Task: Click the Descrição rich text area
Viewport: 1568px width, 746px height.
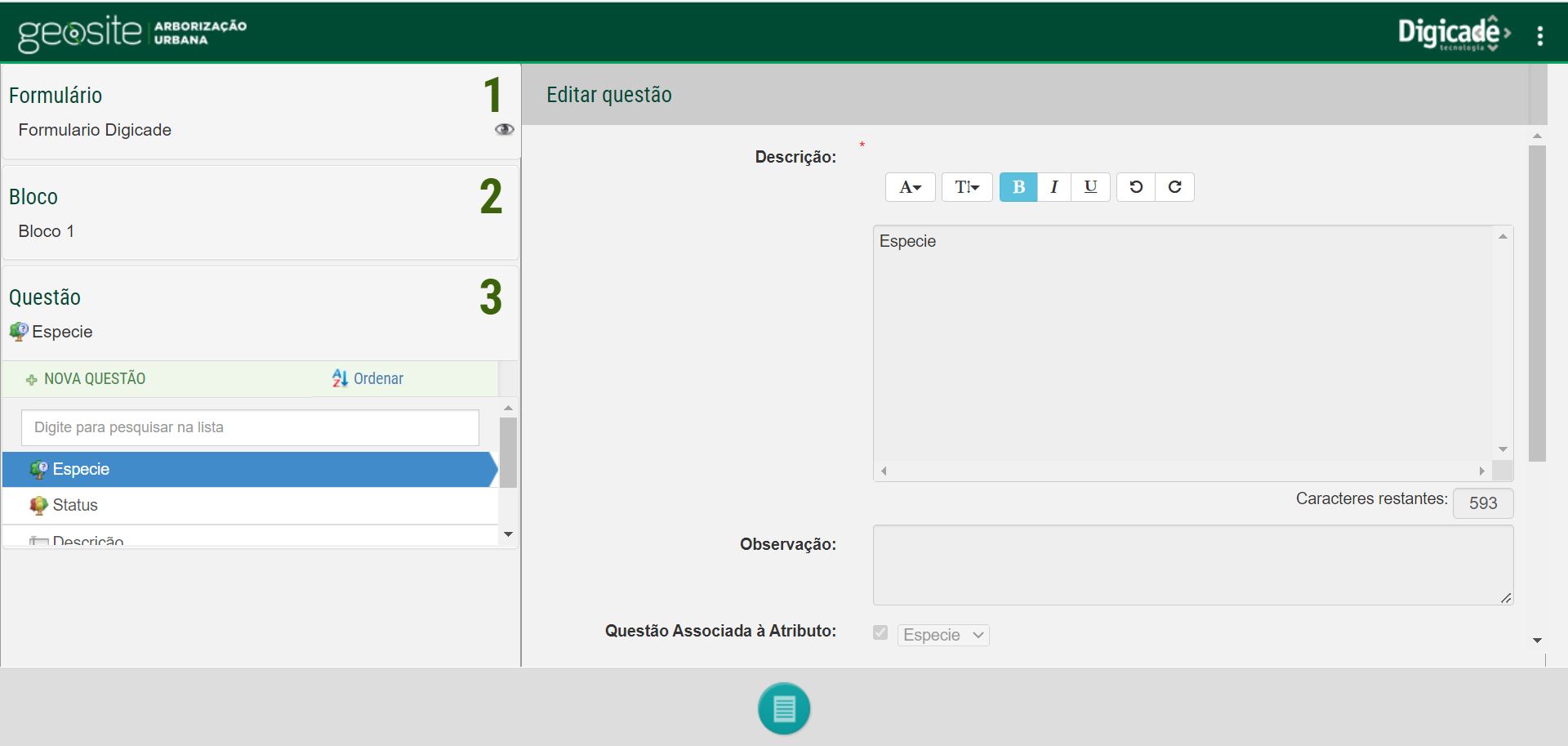Action: (1183, 343)
